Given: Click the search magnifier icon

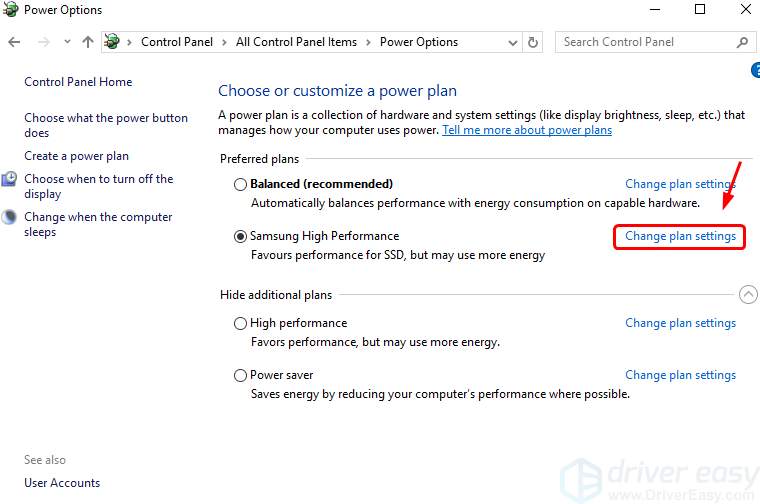Looking at the screenshot, I should click(x=742, y=42).
